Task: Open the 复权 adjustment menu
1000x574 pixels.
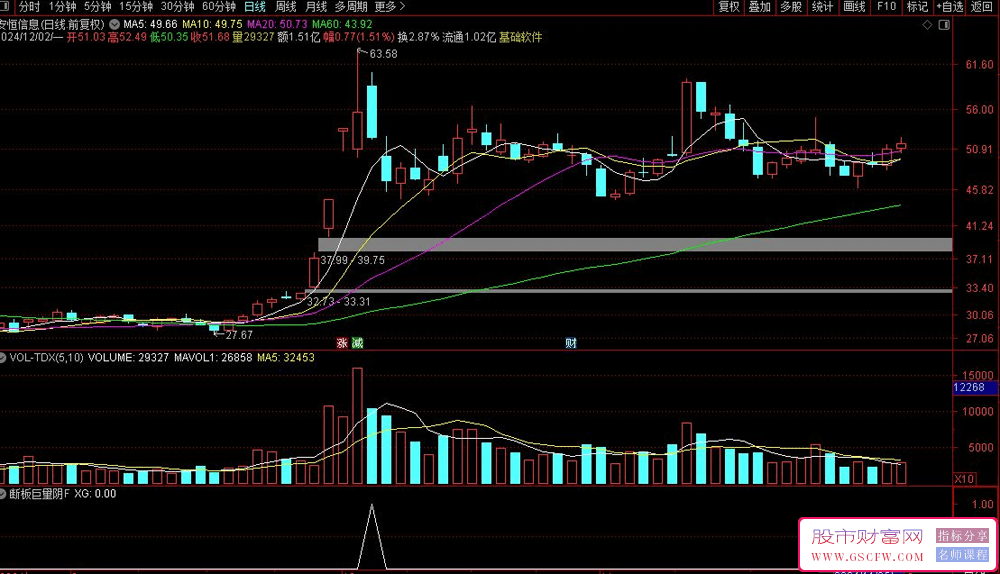Action: click(729, 6)
